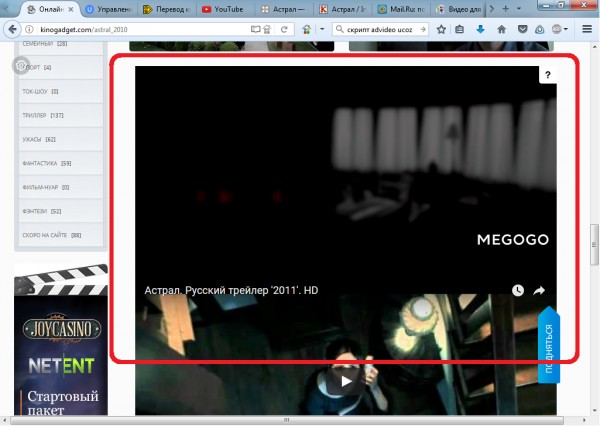The height and width of the screenshot is (426, 600).
Task: Click the search field with 'скрипт advideo ucoz'
Action: coord(378,29)
